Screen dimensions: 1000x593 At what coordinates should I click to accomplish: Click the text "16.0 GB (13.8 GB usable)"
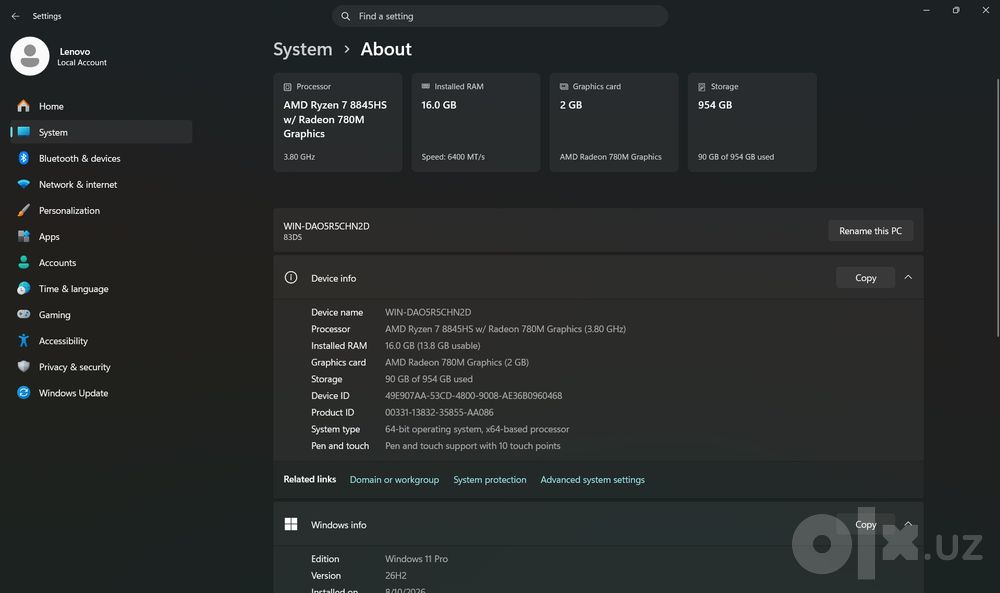(x=432, y=346)
